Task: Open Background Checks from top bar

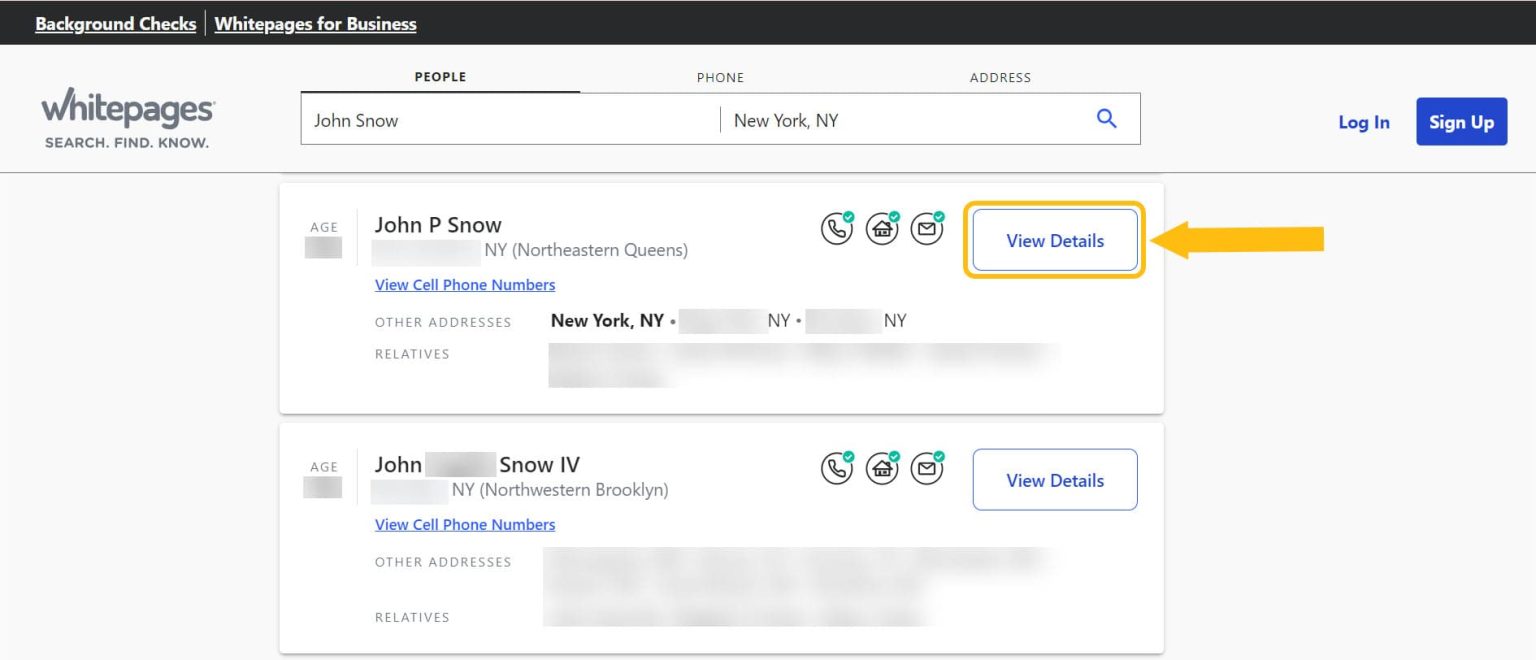Action: click(x=115, y=22)
